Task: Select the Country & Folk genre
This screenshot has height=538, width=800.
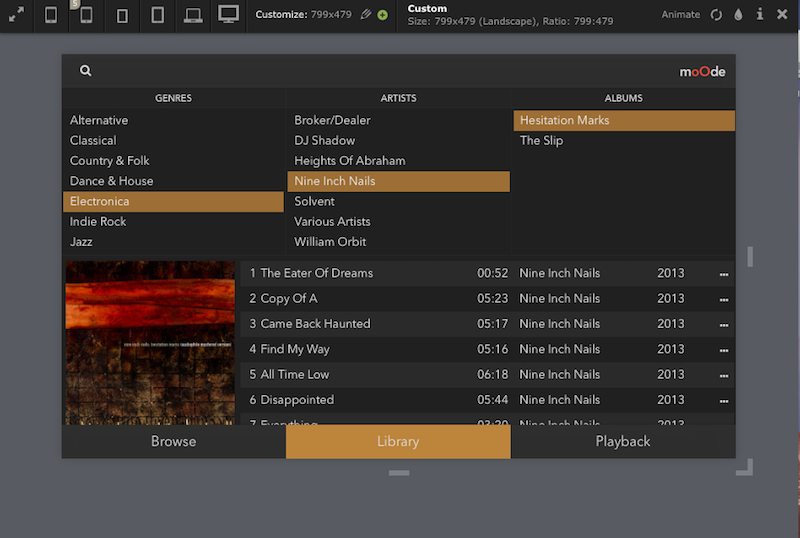Action: pyautogui.click(x=173, y=161)
